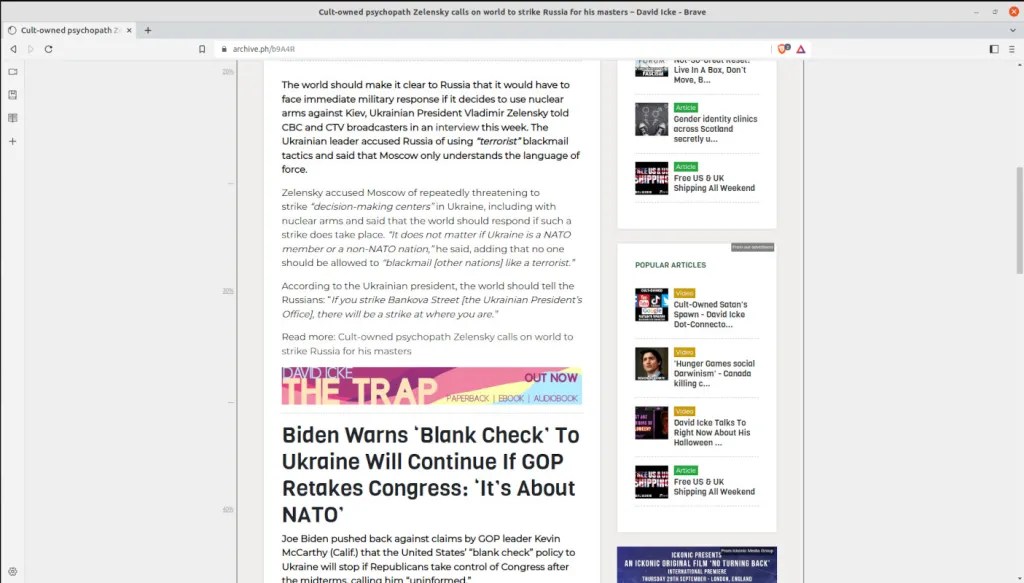Open the reading list sidebar icon
Image resolution: width=1024 pixels, height=583 pixels.
[12, 118]
